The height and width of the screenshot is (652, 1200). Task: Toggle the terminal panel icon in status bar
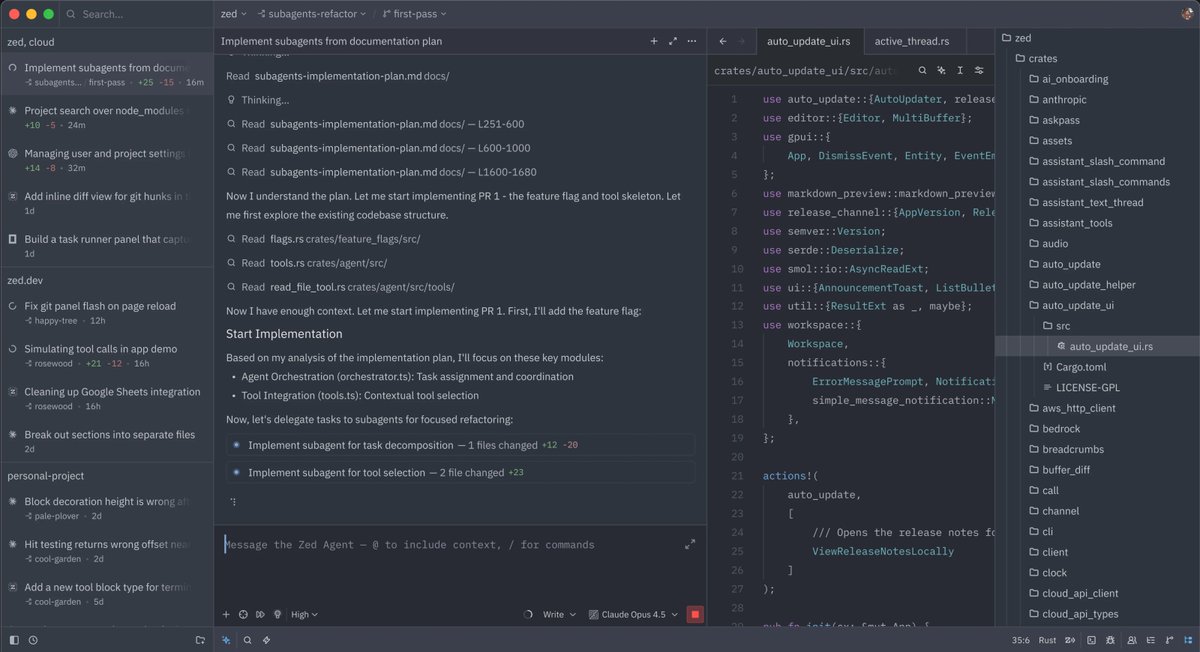coord(1090,640)
